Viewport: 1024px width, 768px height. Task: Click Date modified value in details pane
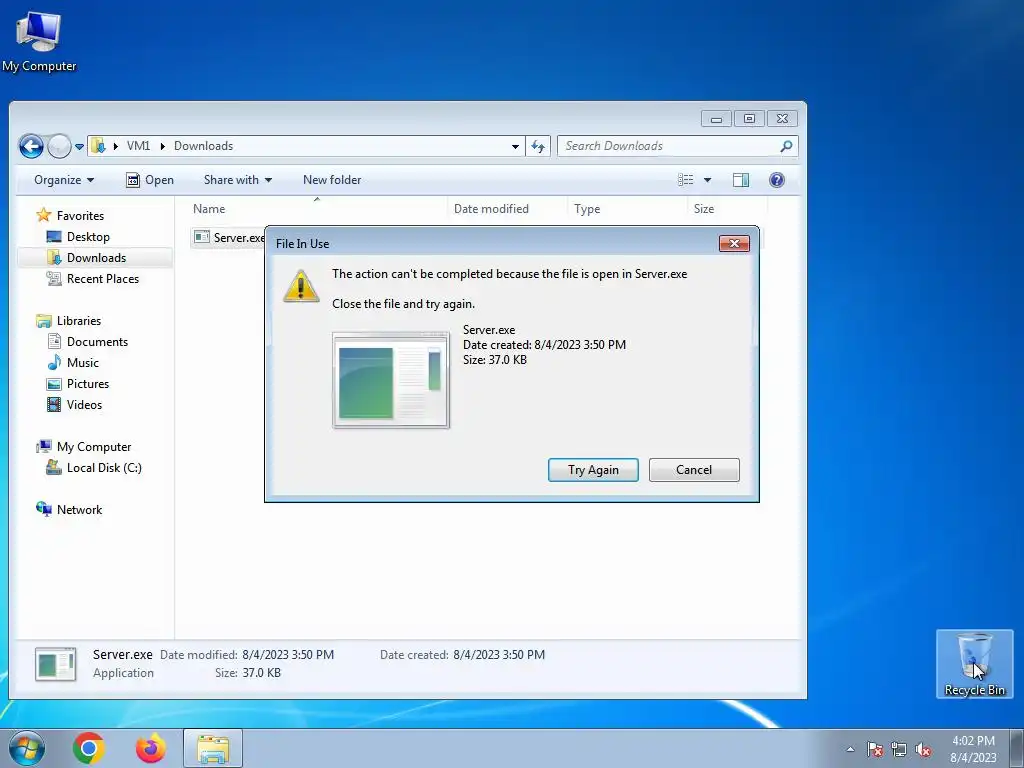[x=288, y=655]
